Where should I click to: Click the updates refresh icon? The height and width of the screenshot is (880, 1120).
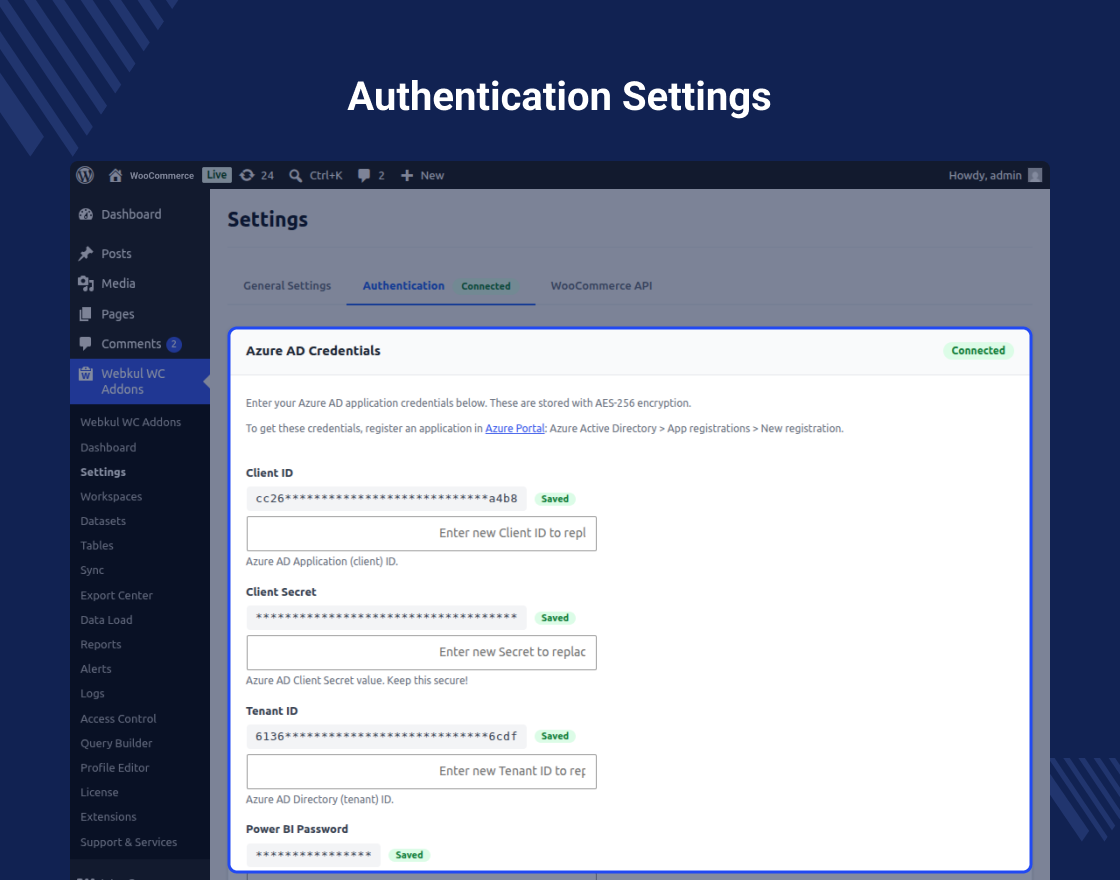pyautogui.click(x=247, y=175)
